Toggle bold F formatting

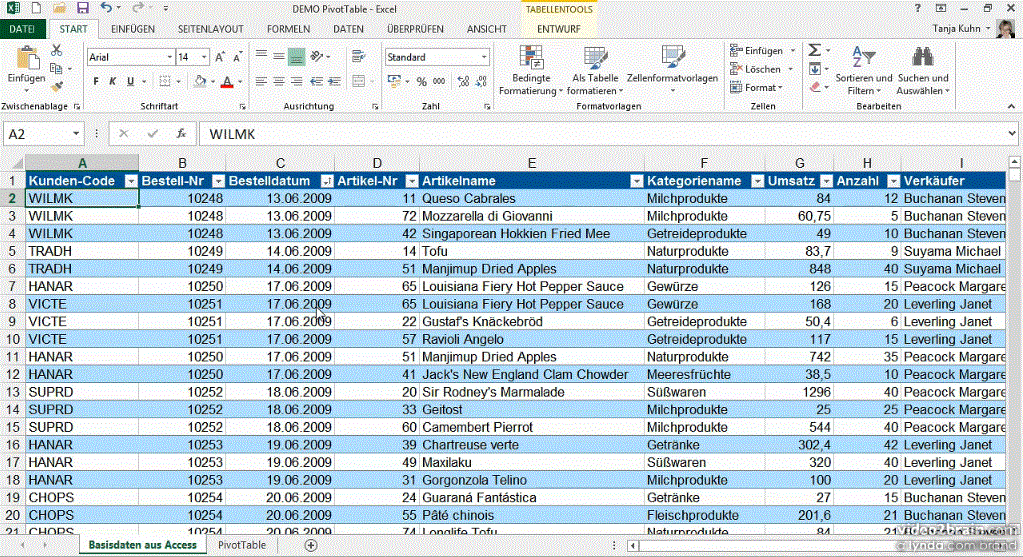point(96,82)
